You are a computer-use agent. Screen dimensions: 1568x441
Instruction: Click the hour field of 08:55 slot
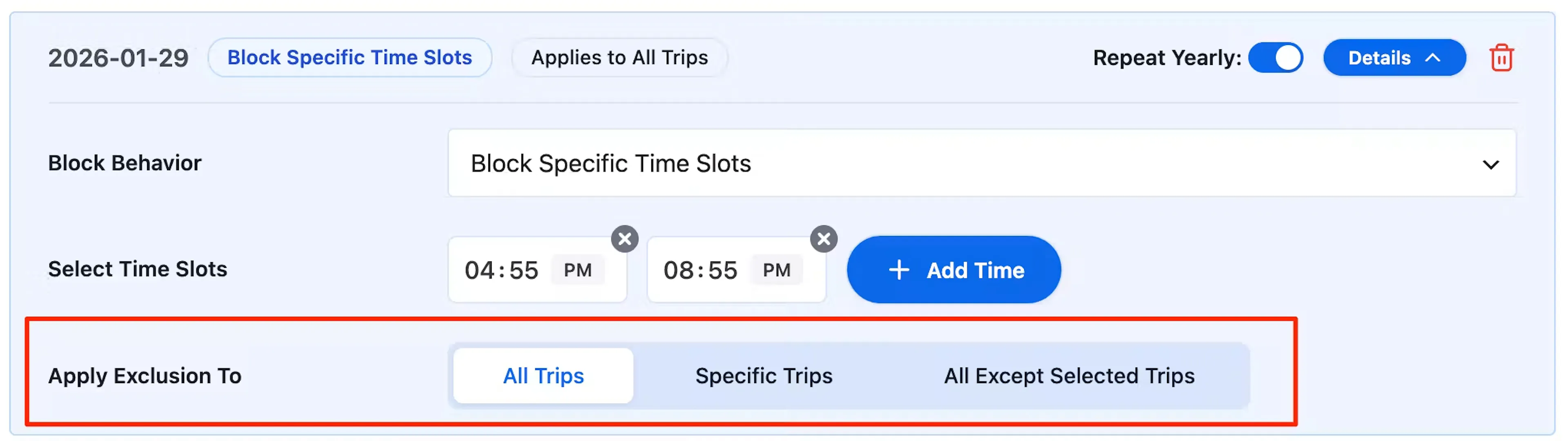(679, 270)
